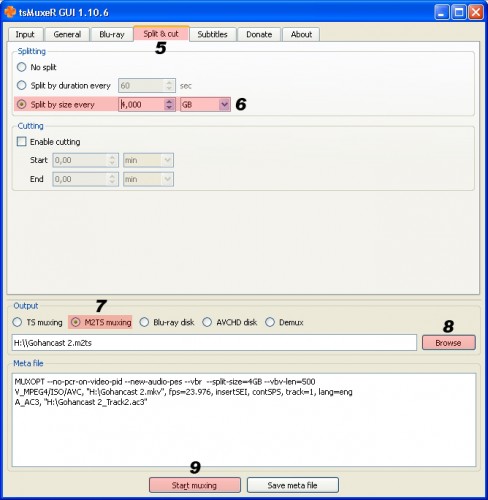Close the tsMuxeR window
The height and width of the screenshot is (500, 488).
coord(476,13)
